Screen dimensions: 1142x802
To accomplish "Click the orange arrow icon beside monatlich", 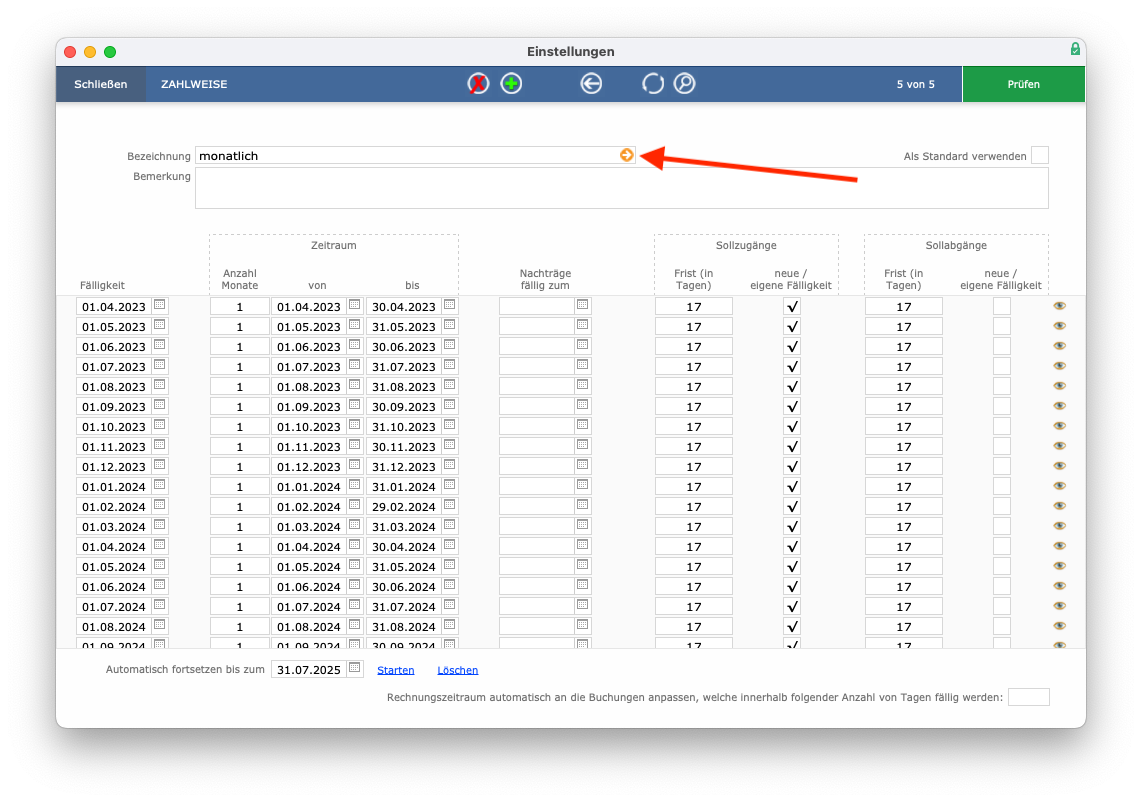I will pyautogui.click(x=626, y=155).
